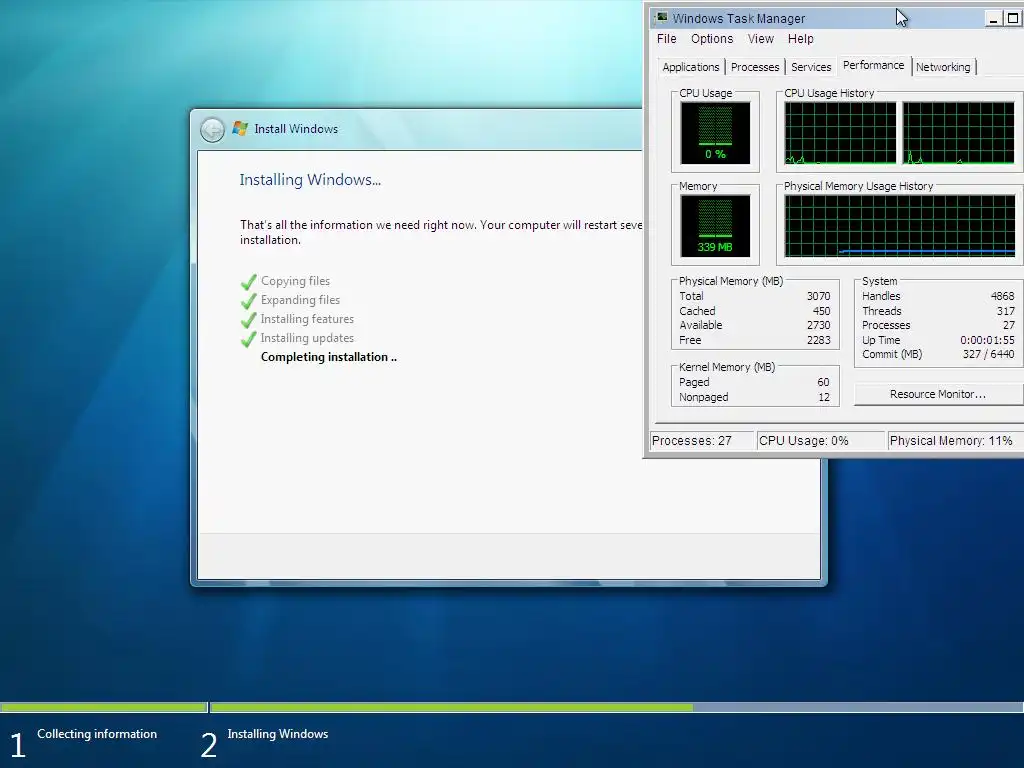Click the Windows Task Manager title text
Image resolution: width=1024 pixels, height=768 pixels.
pyautogui.click(x=739, y=18)
